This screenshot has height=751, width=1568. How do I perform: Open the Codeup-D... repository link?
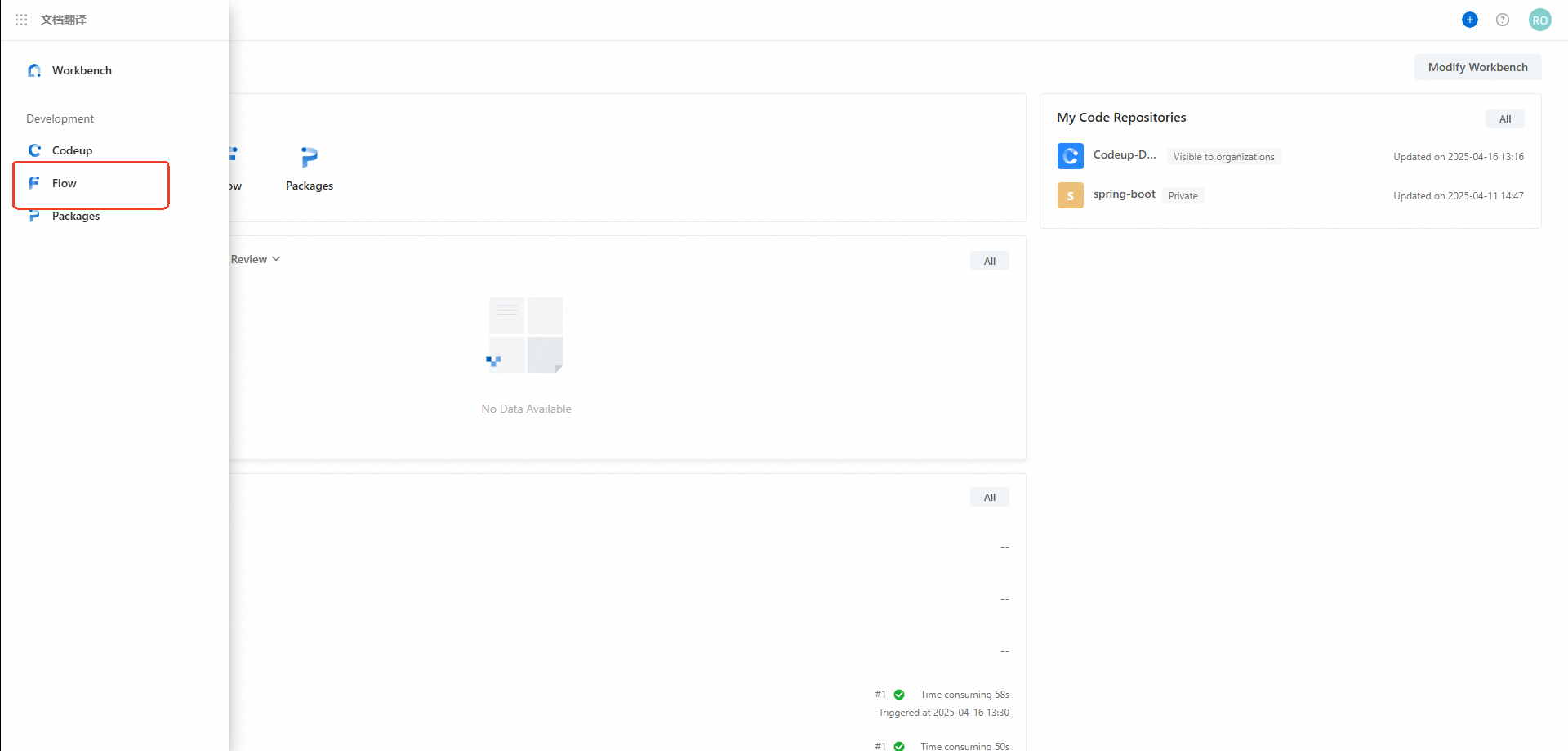pyautogui.click(x=1125, y=154)
